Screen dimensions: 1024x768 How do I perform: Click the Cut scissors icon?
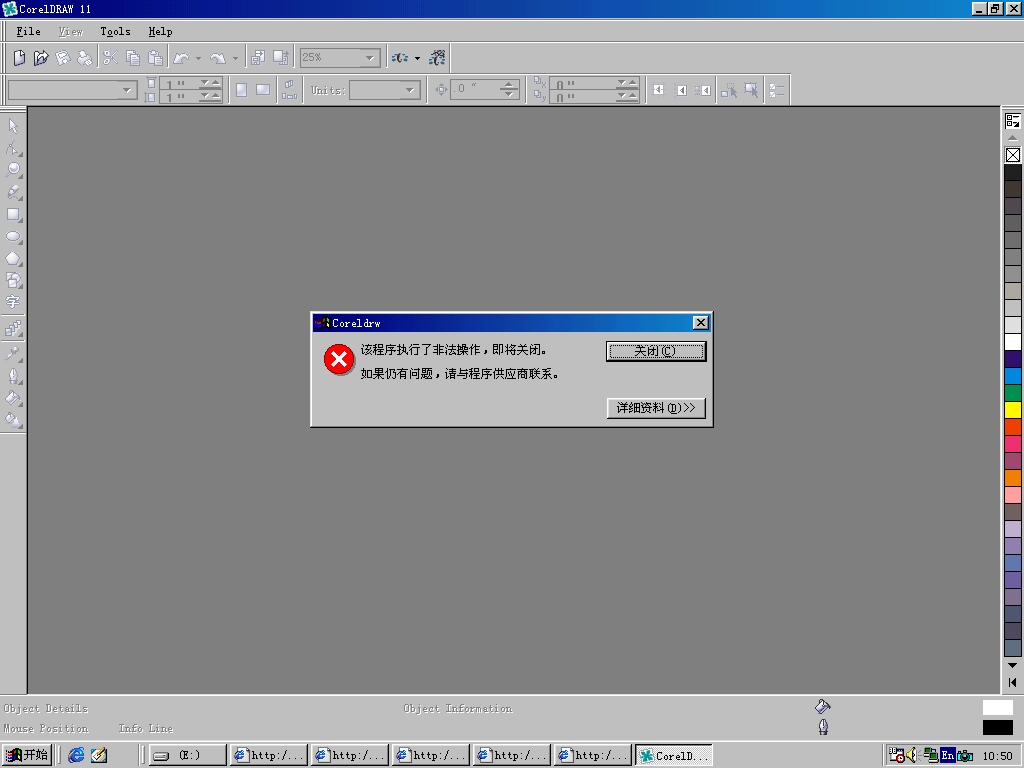click(110, 58)
